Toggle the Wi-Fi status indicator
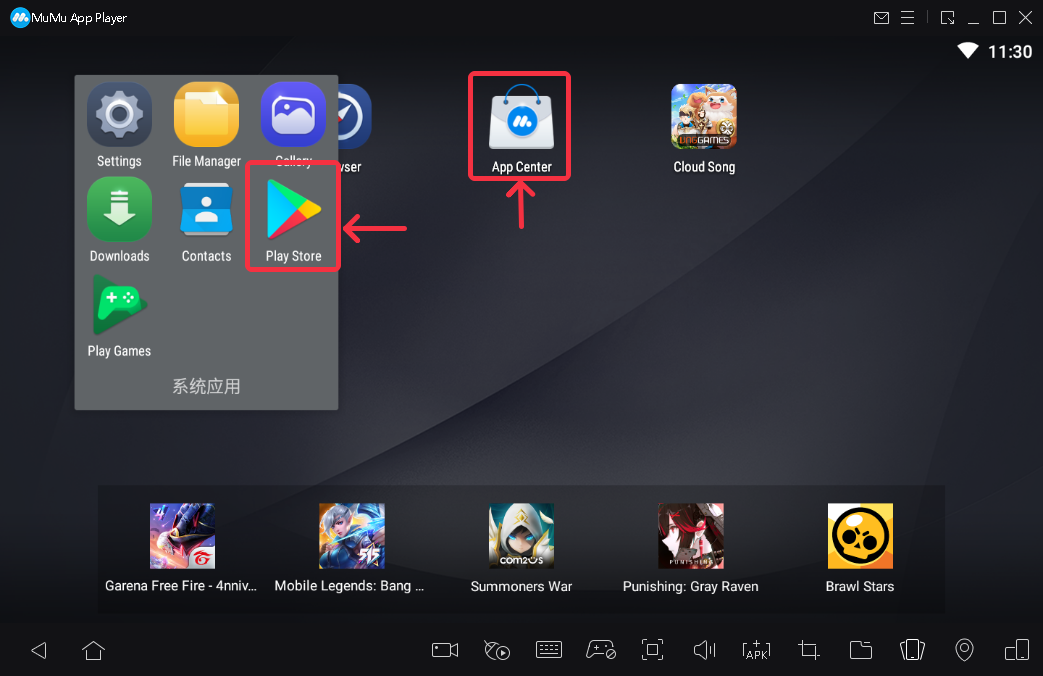Viewport: 1043px width, 676px height. pyautogui.click(x=966, y=50)
